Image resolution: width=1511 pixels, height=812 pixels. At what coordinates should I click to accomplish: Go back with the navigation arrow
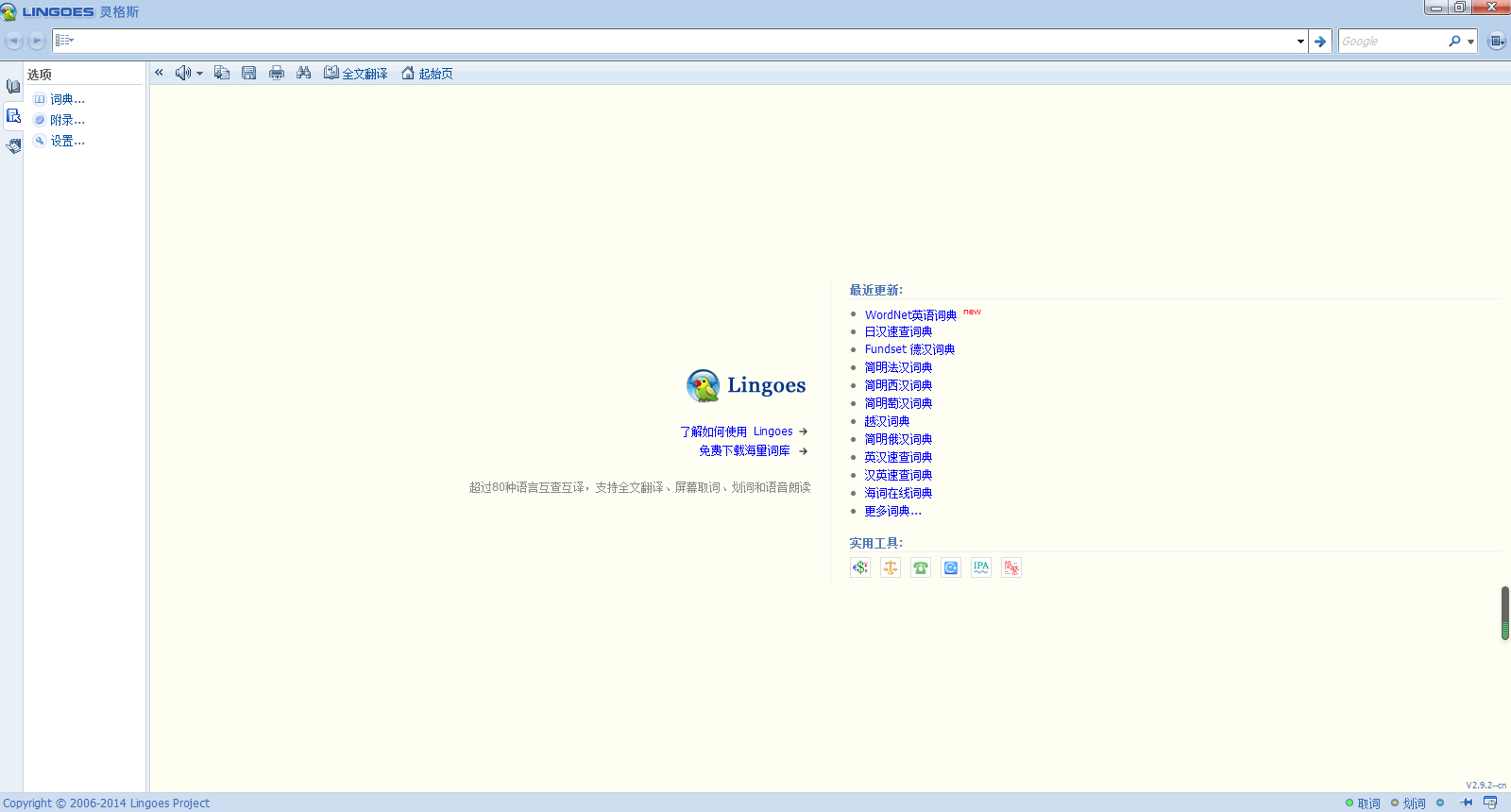tap(13, 41)
